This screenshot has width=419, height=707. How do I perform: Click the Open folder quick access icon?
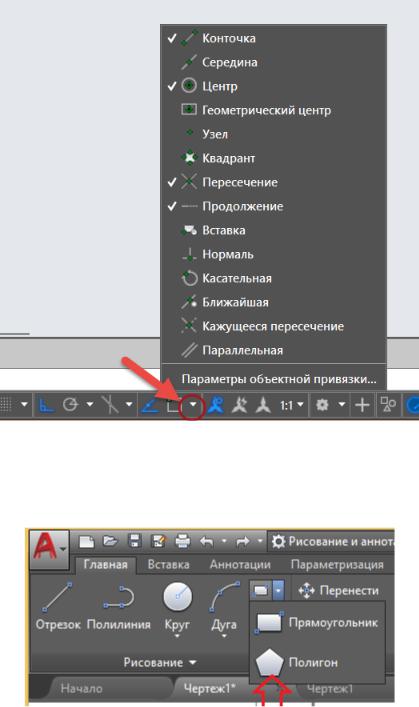pos(110,541)
